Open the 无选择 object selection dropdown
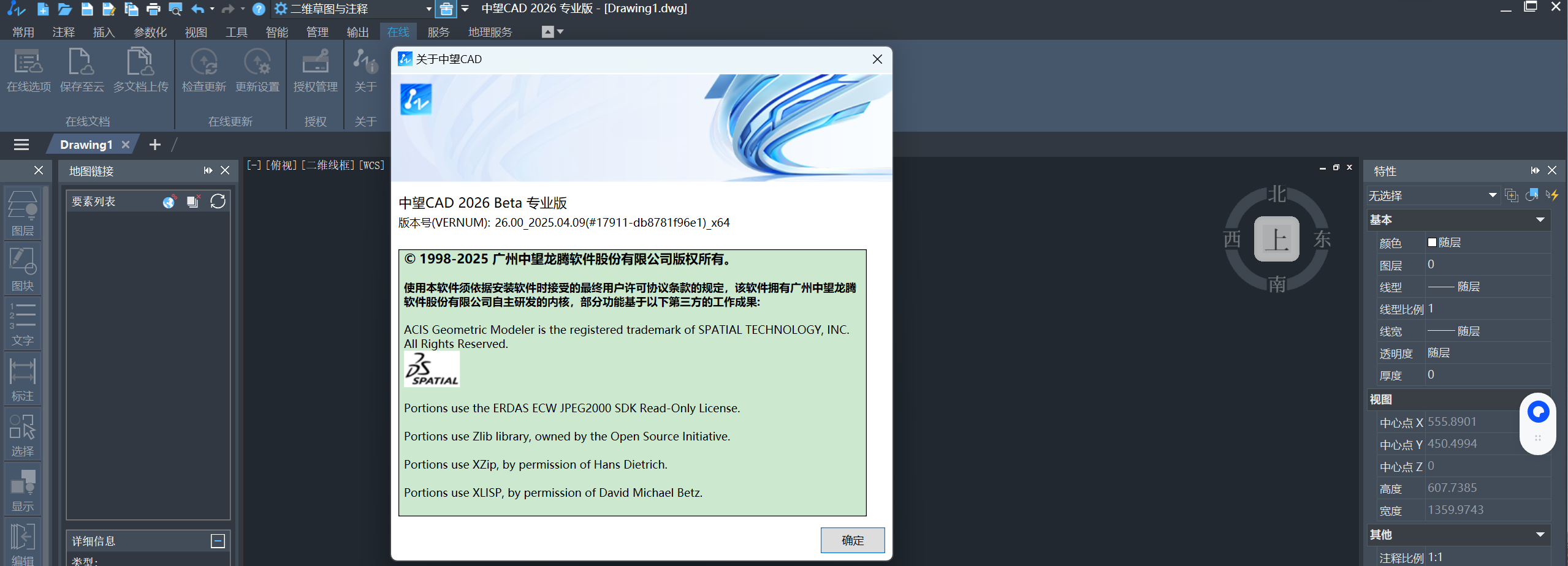1568x566 pixels. (1493, 195)
